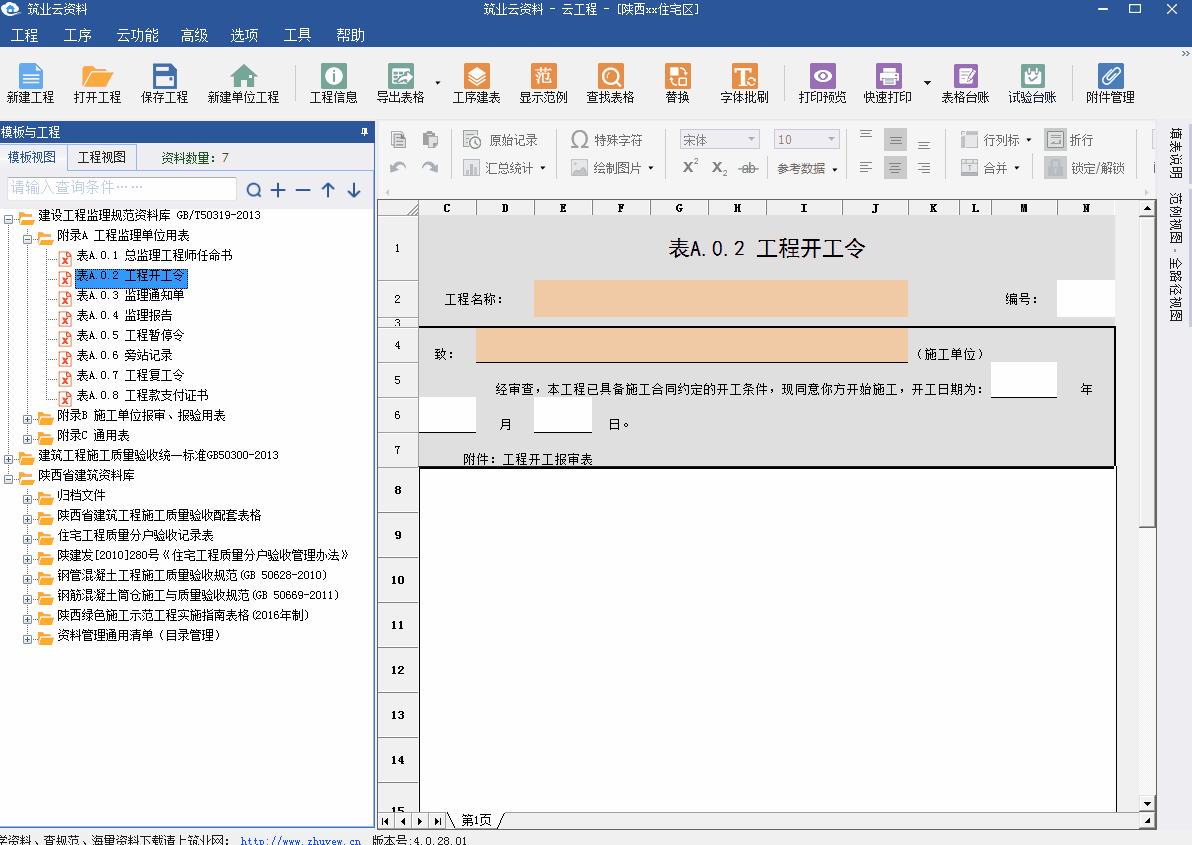Launch the 替换 replace function
The image size is (1192, 845).
tap(679, 83)
